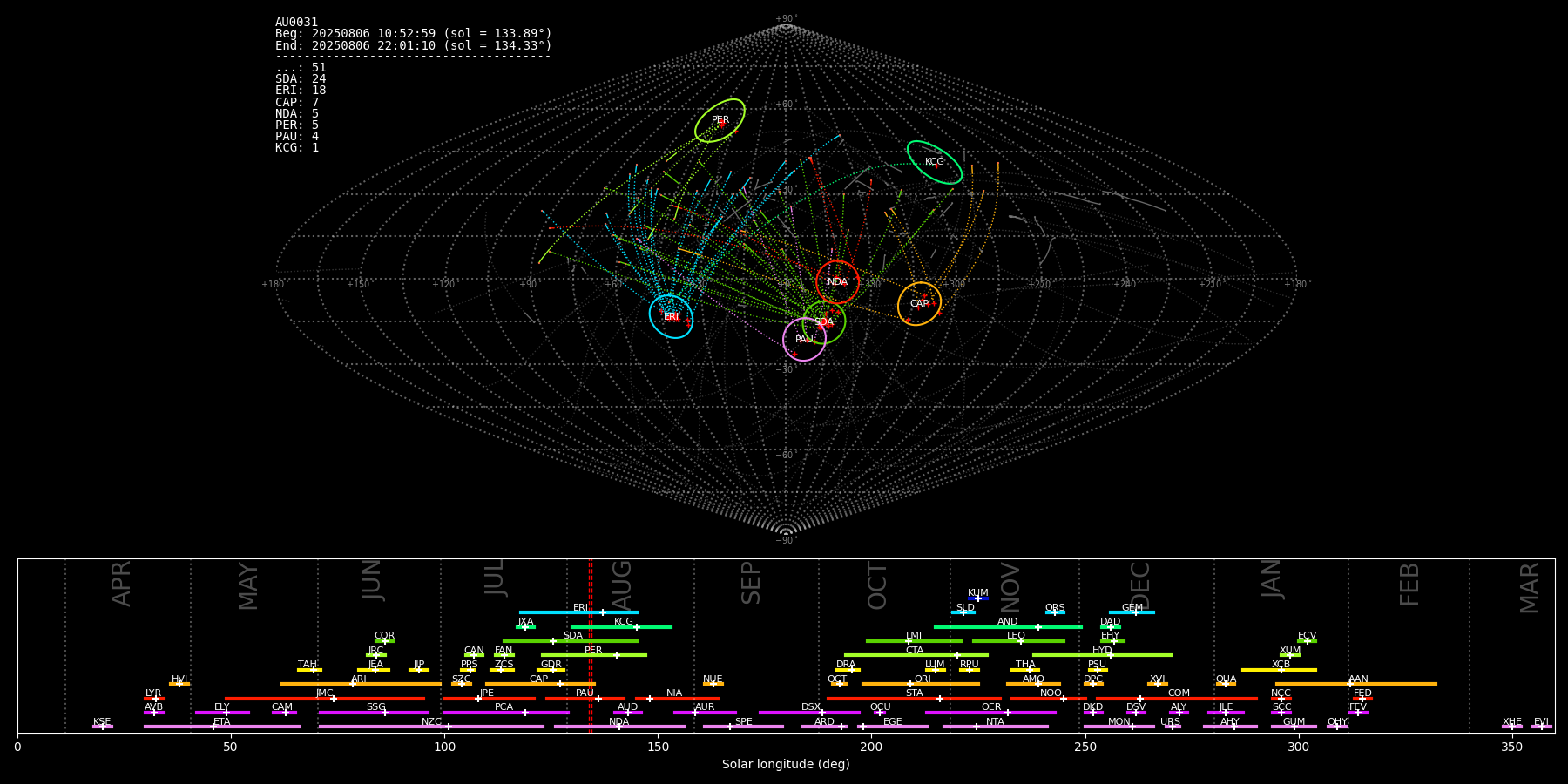Click the 350 tick label on x-axis
The height and width of the screenshot is (784, 1568).
[x=1511, y=747]
